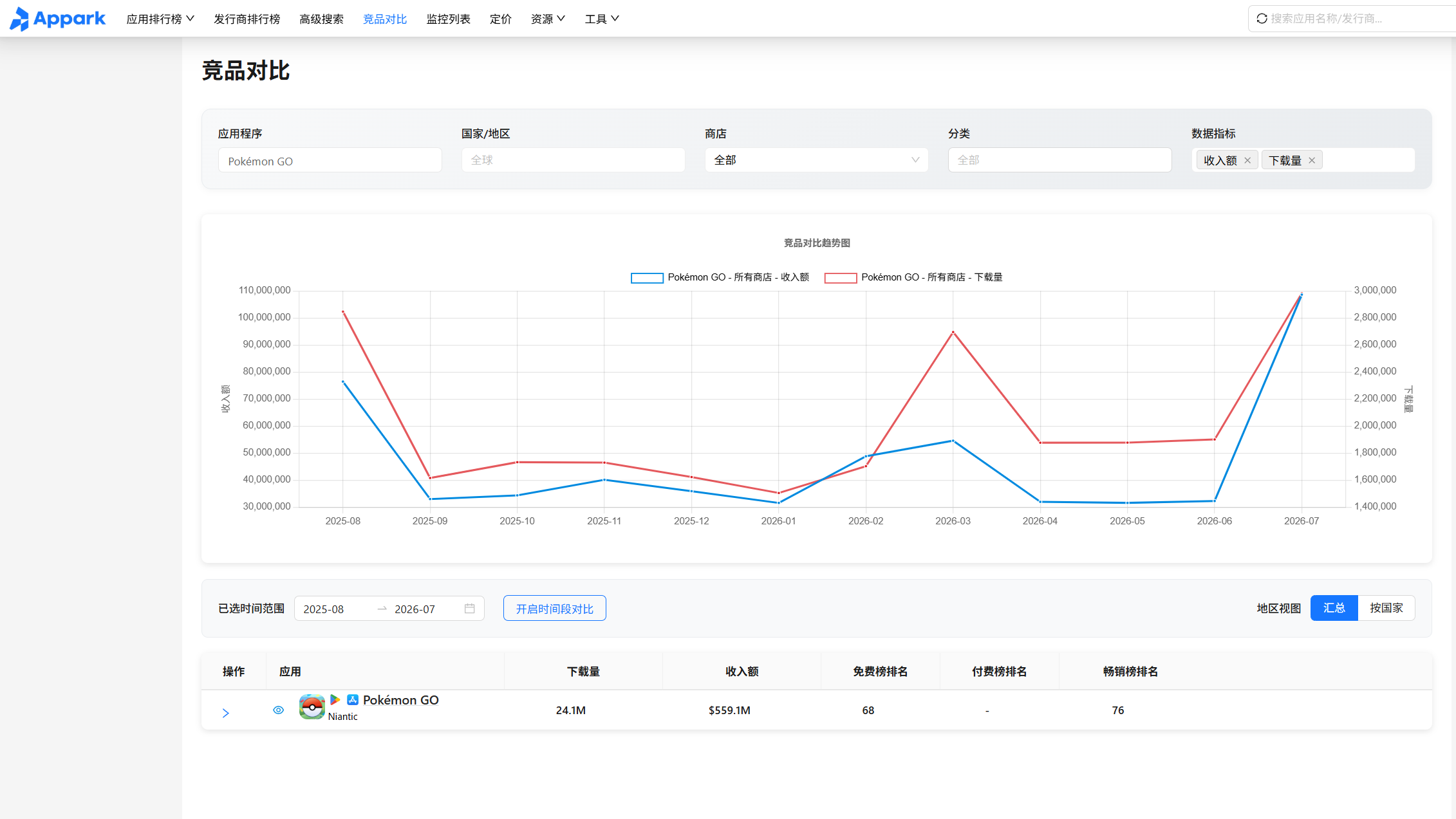Click the refresh icon in search box
This screenshot has width=1456, height=819.
coord(1262,19)
